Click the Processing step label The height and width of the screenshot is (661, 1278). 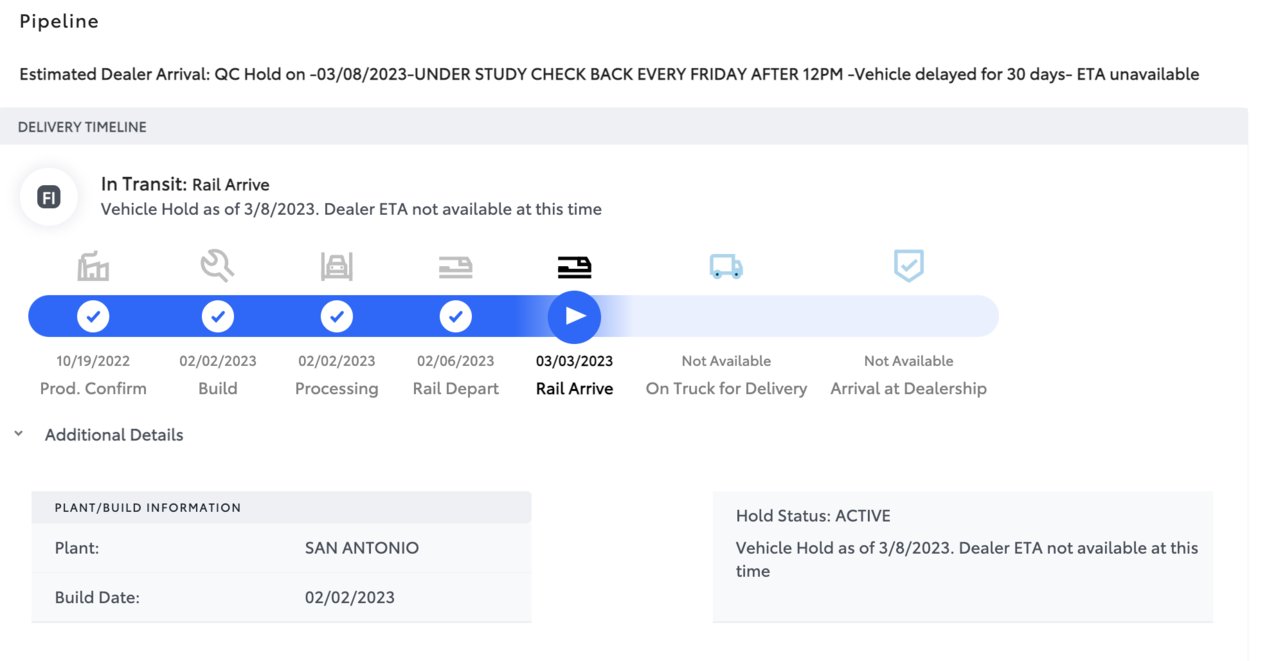click(336, 389)
